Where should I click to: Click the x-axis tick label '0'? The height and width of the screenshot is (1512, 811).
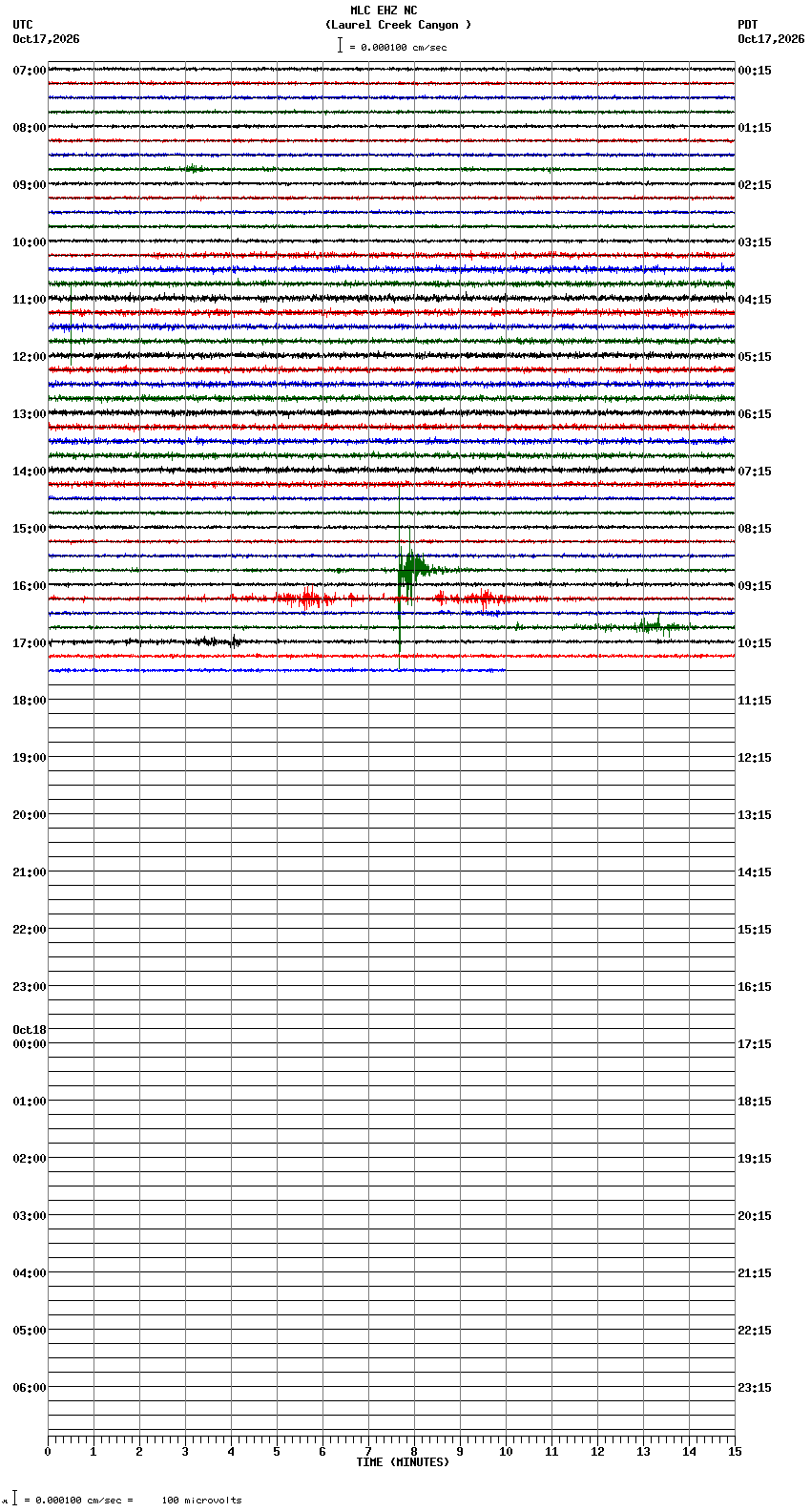[48, 1452]
